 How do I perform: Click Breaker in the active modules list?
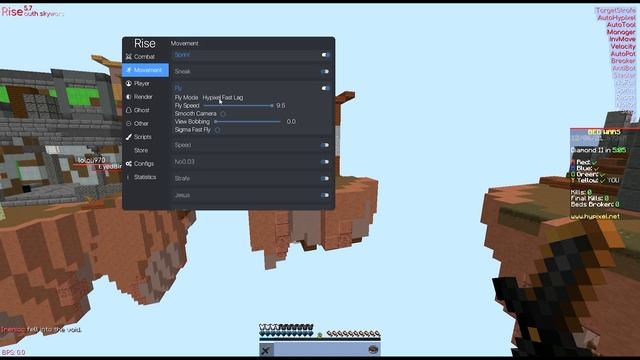pos(623,61)
